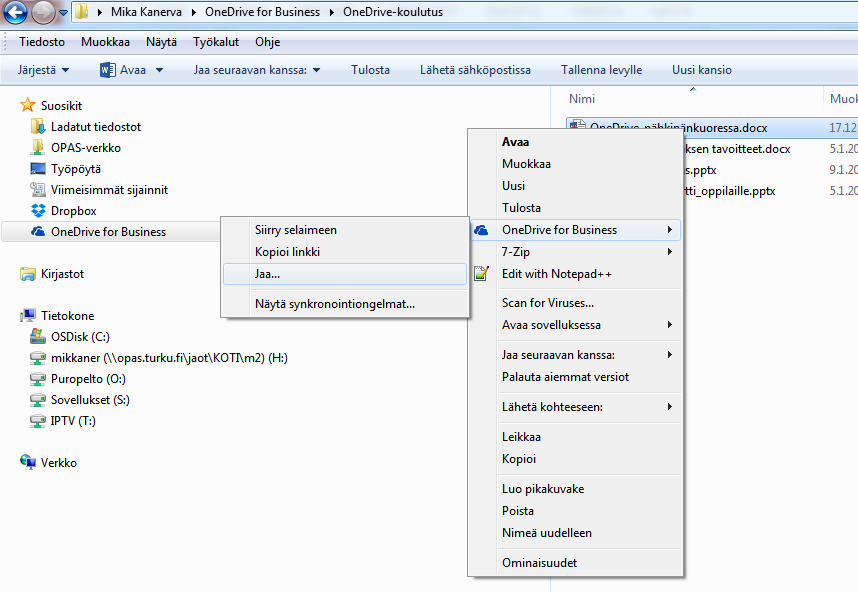Click OneDrive for Business cloud icon in sidebar
This screenshot has width=858, height=592.
click(38, 231)
